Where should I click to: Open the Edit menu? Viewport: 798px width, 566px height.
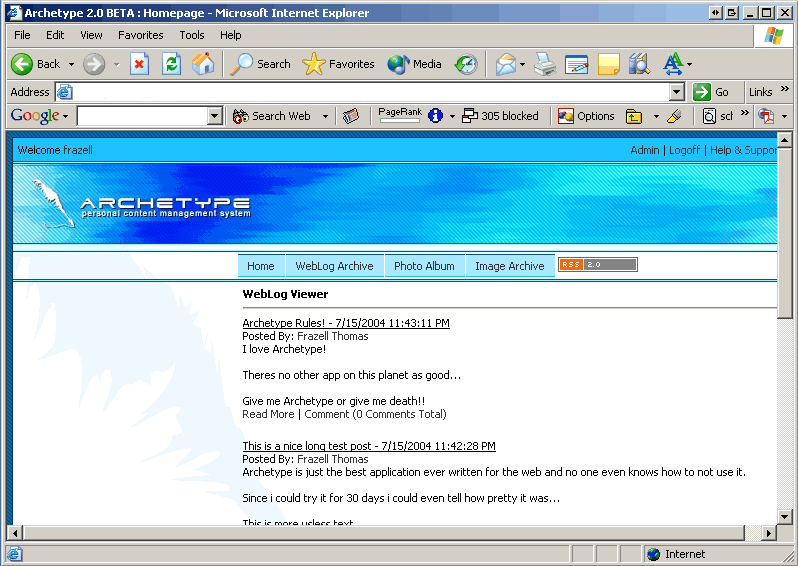pos(55,35)
